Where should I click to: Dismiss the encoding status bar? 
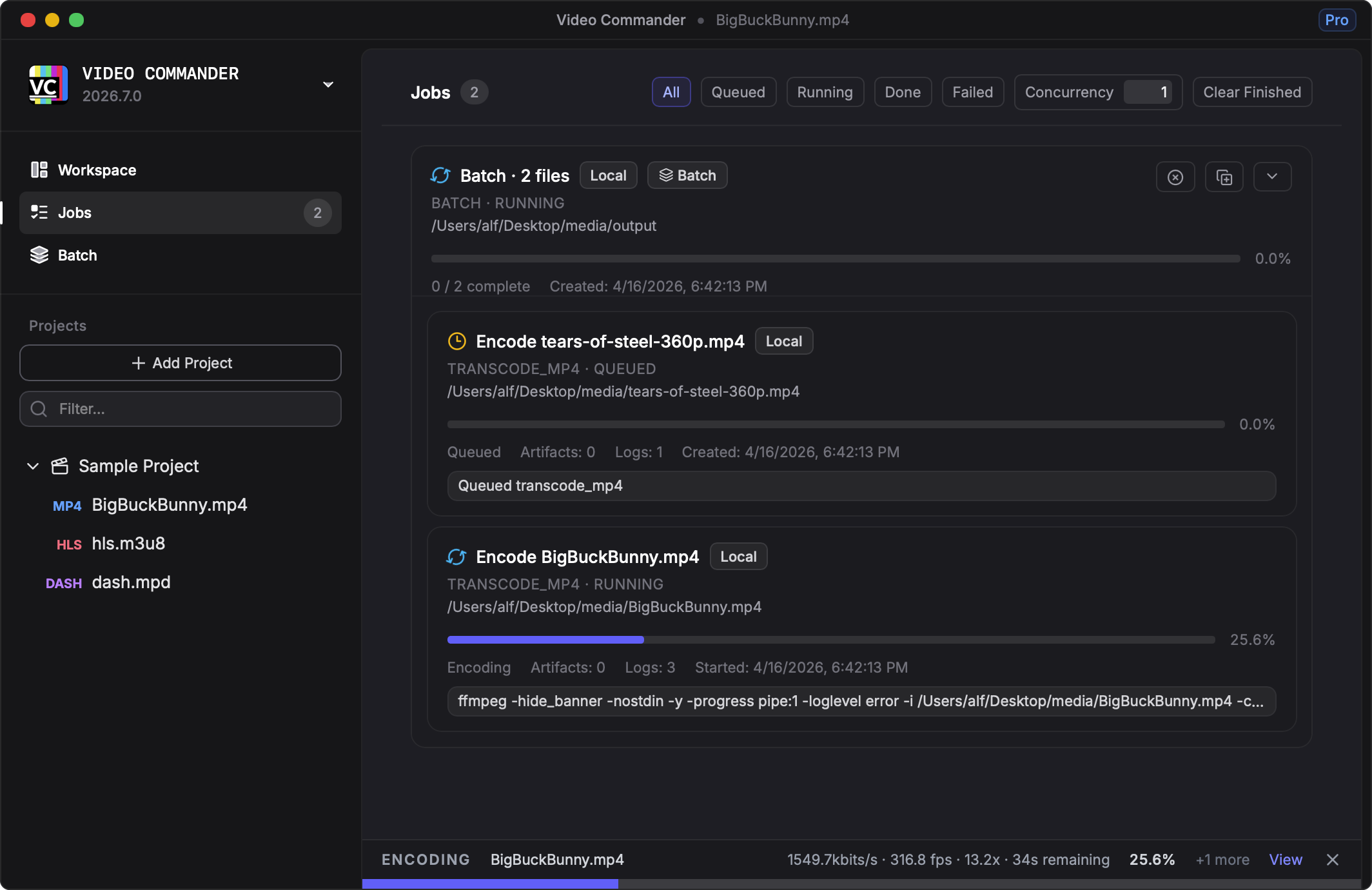click(1333, 860)
